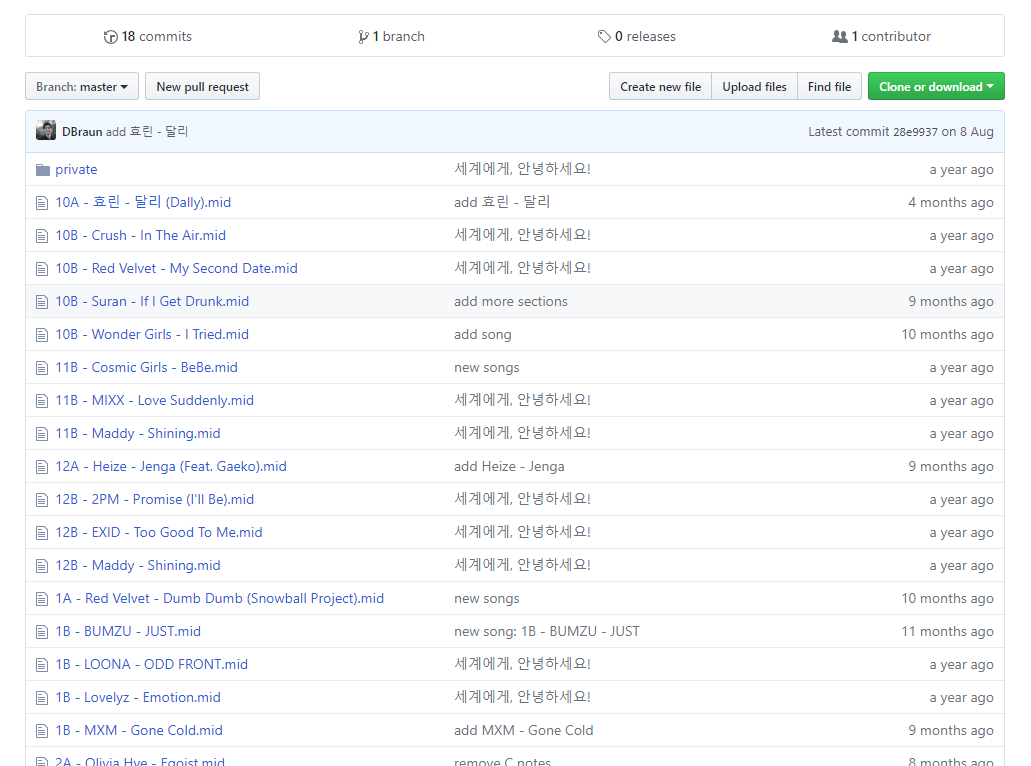Open 10B - Crush - In The Air.mid
Screen dimensions: 1031x766
click(141, 235)
